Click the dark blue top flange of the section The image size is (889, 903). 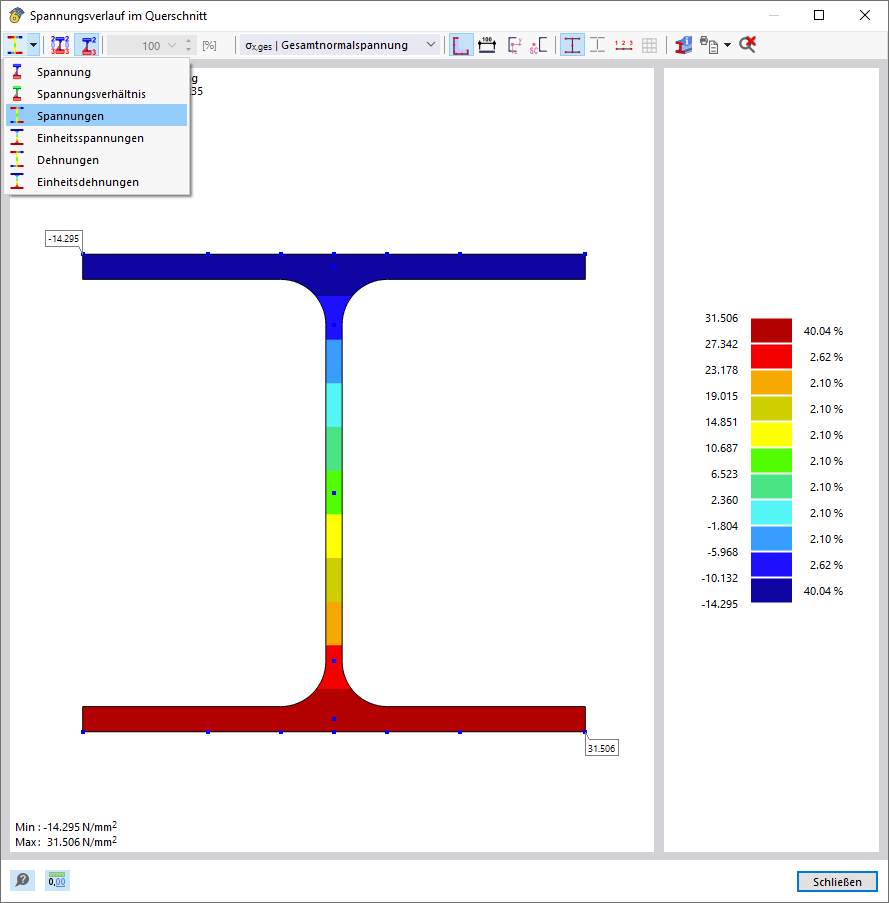334,267
